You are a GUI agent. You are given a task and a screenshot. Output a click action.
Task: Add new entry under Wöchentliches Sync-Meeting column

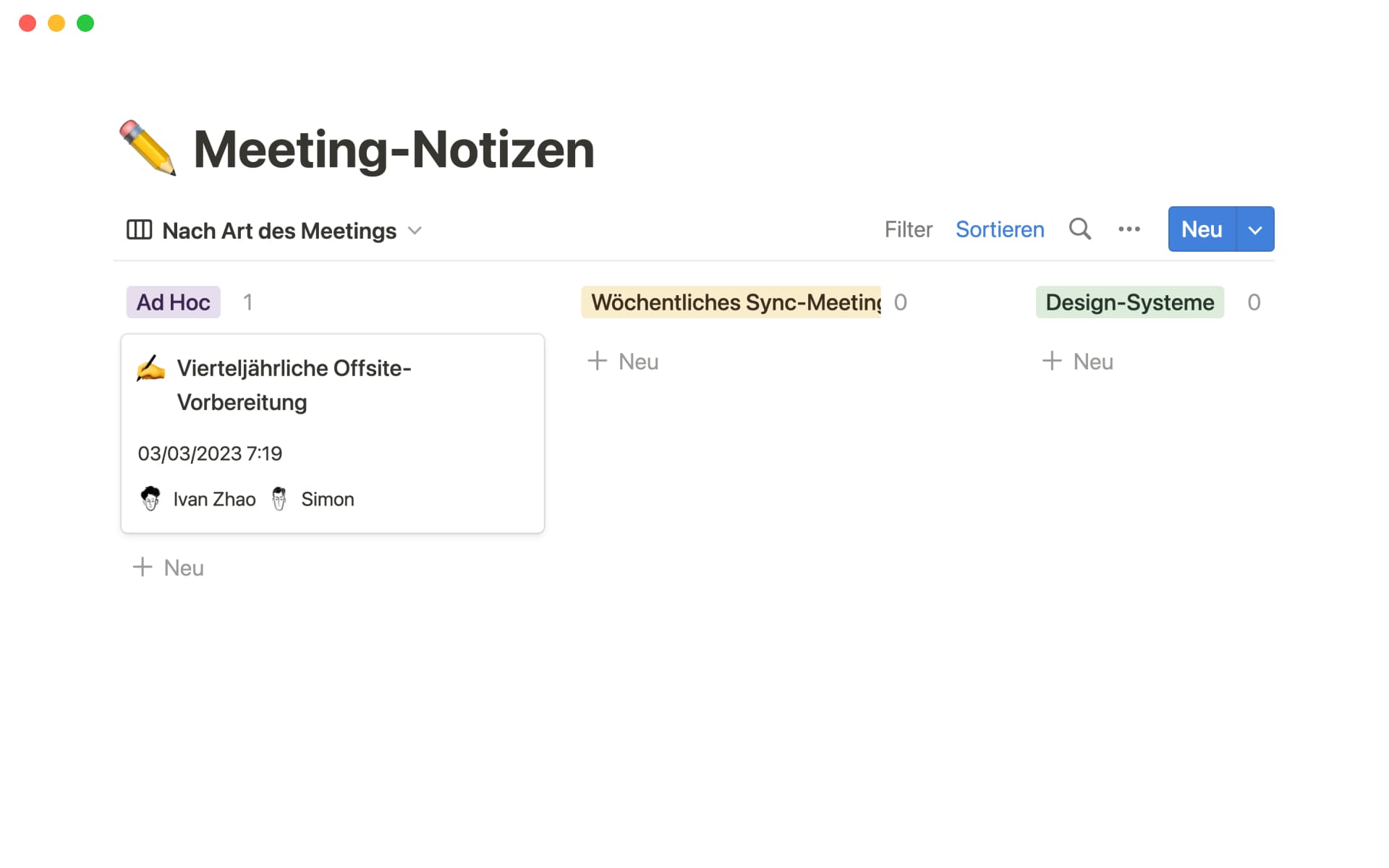point(622,361)
